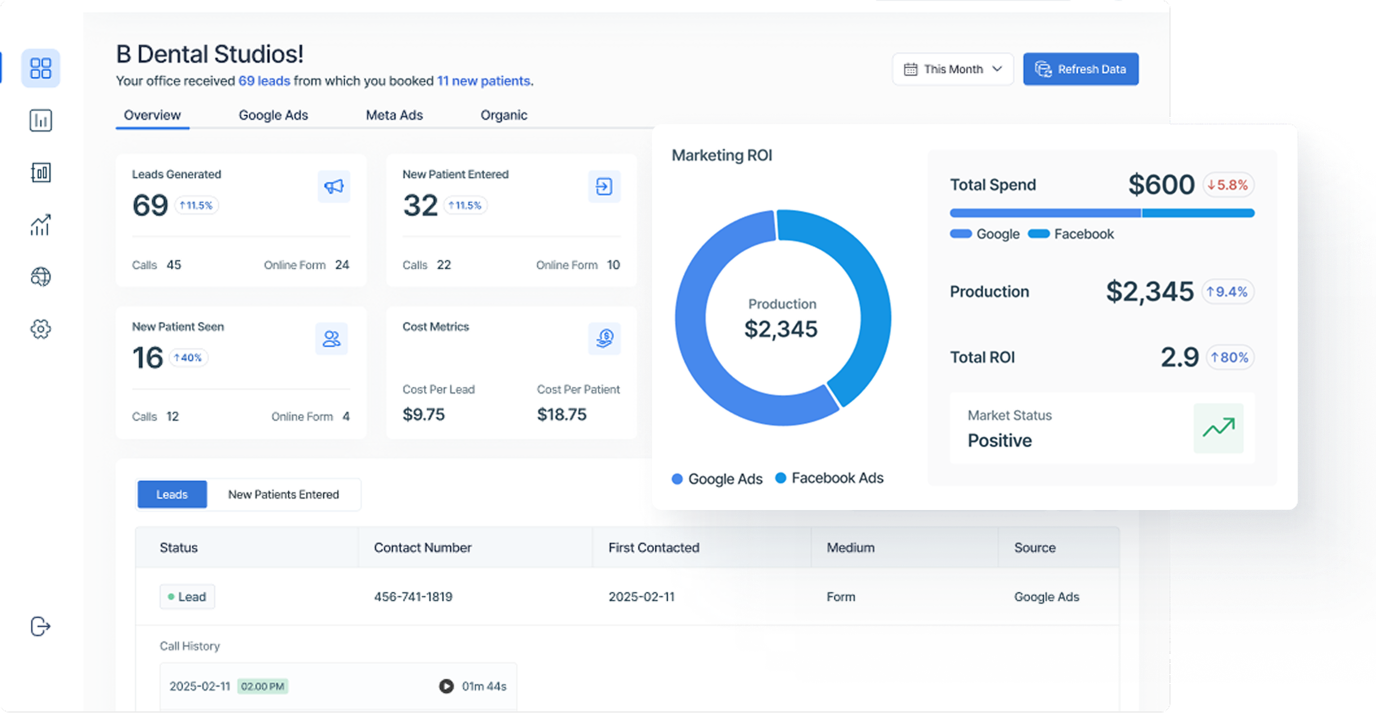Click the Google segment of spend bar

coord(1045,213)
